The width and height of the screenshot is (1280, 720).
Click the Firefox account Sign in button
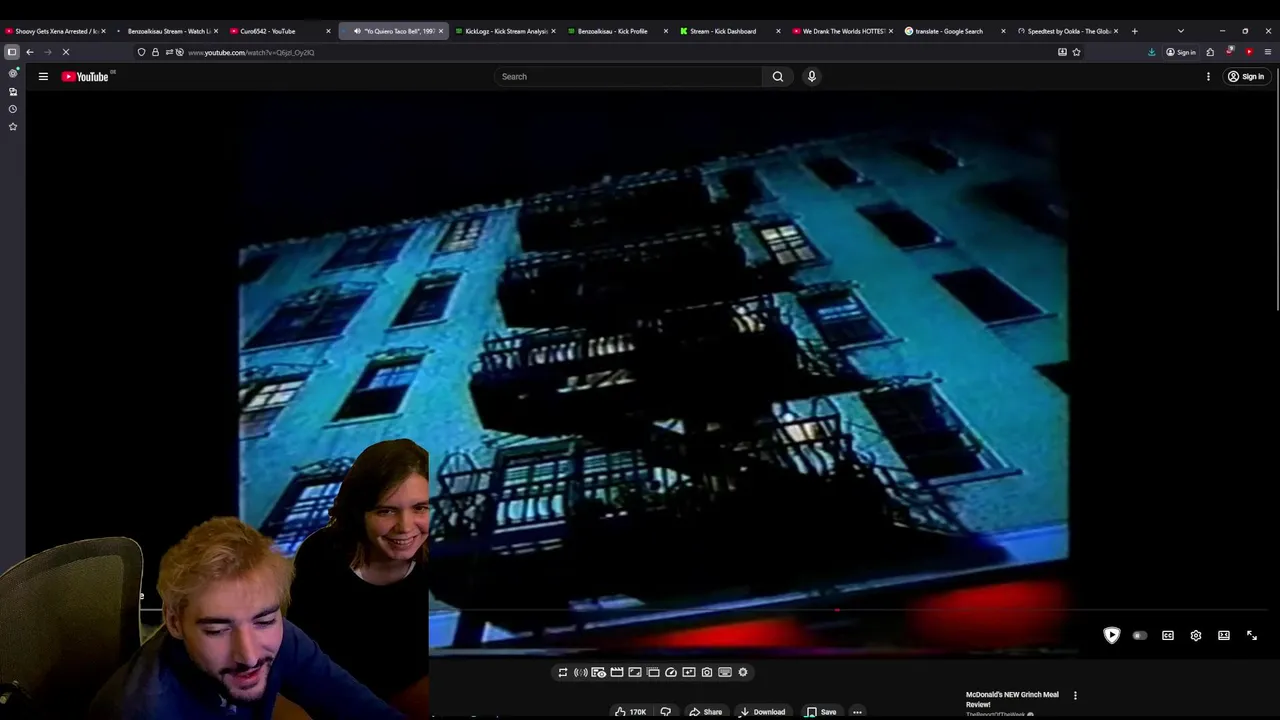coord(1181,52)
